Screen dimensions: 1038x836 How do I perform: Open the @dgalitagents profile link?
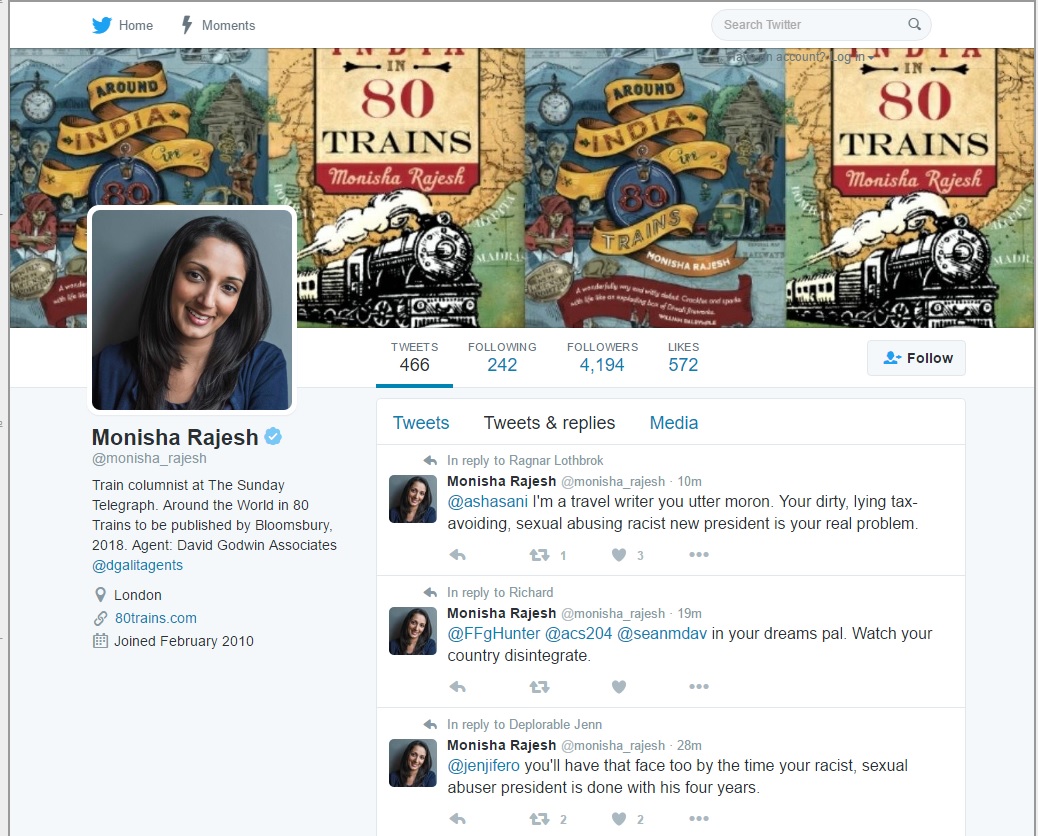click(137, 565)
